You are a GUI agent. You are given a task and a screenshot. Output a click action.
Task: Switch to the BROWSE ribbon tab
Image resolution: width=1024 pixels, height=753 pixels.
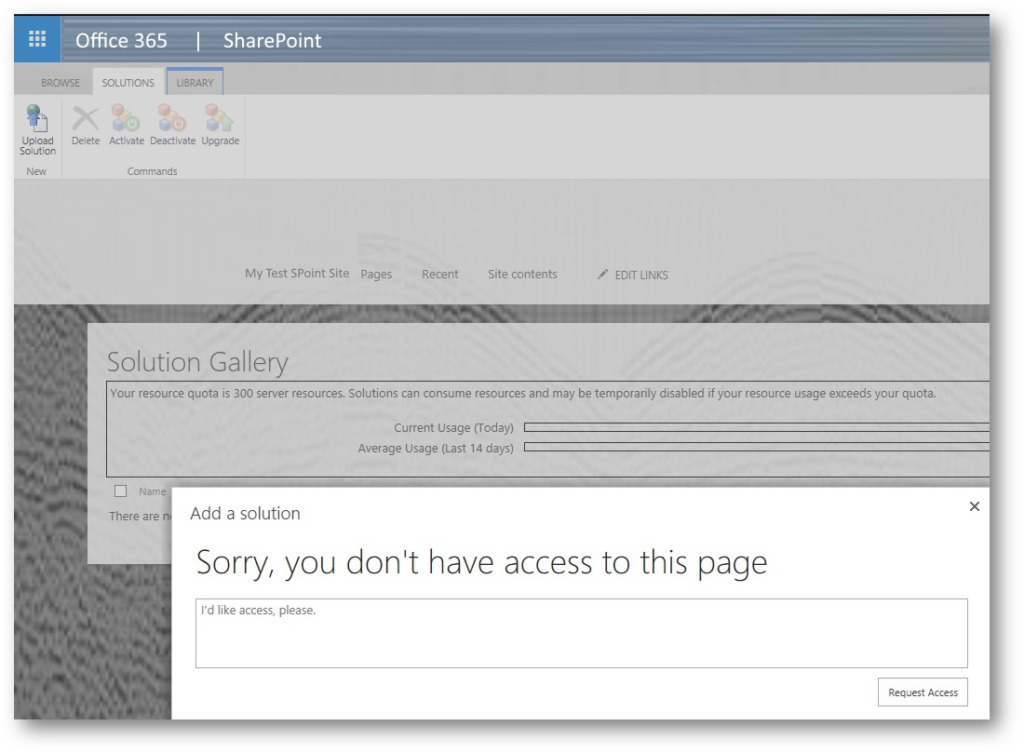(x=60, y=82)
